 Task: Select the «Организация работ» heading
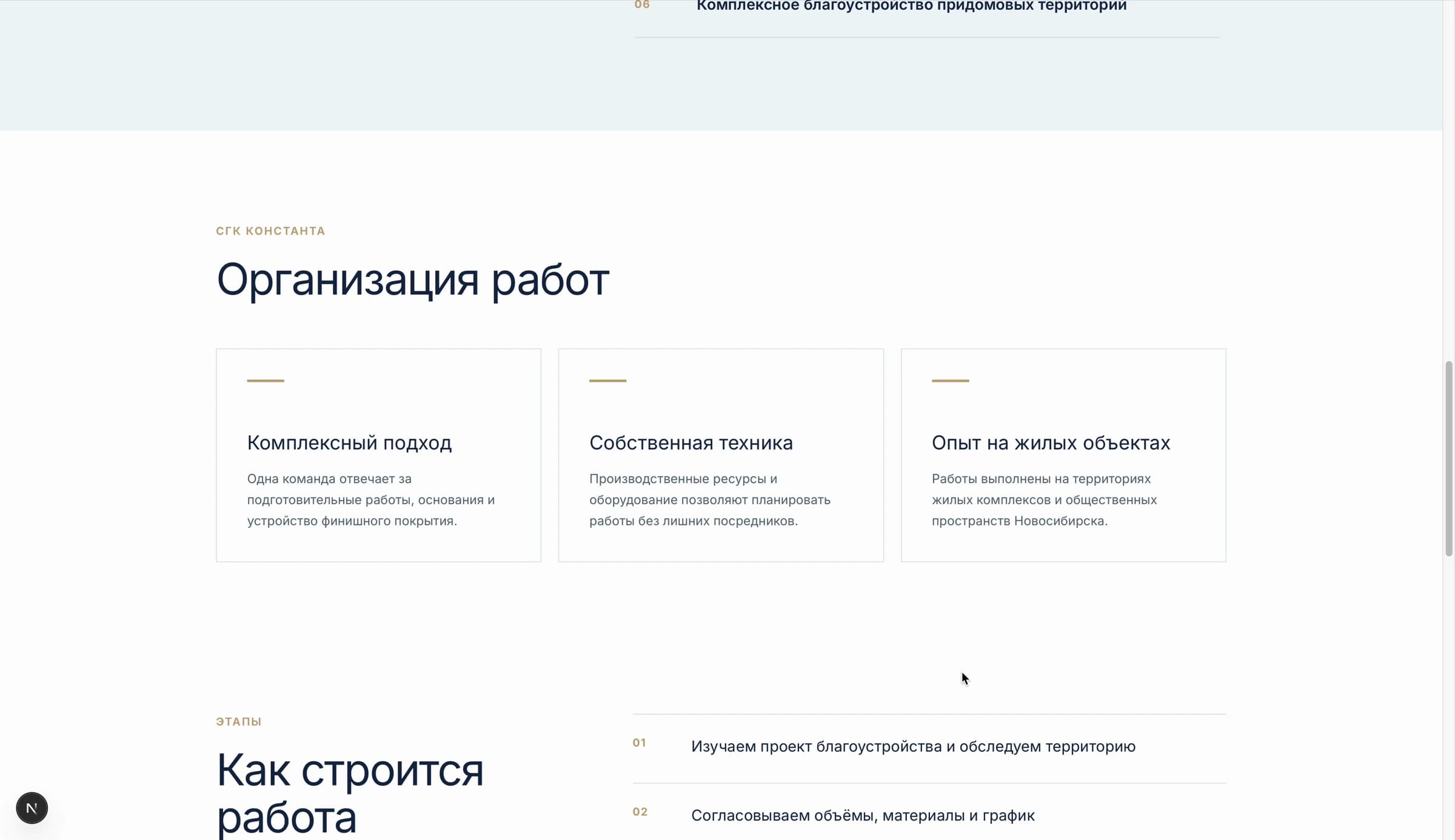point(413,281)
